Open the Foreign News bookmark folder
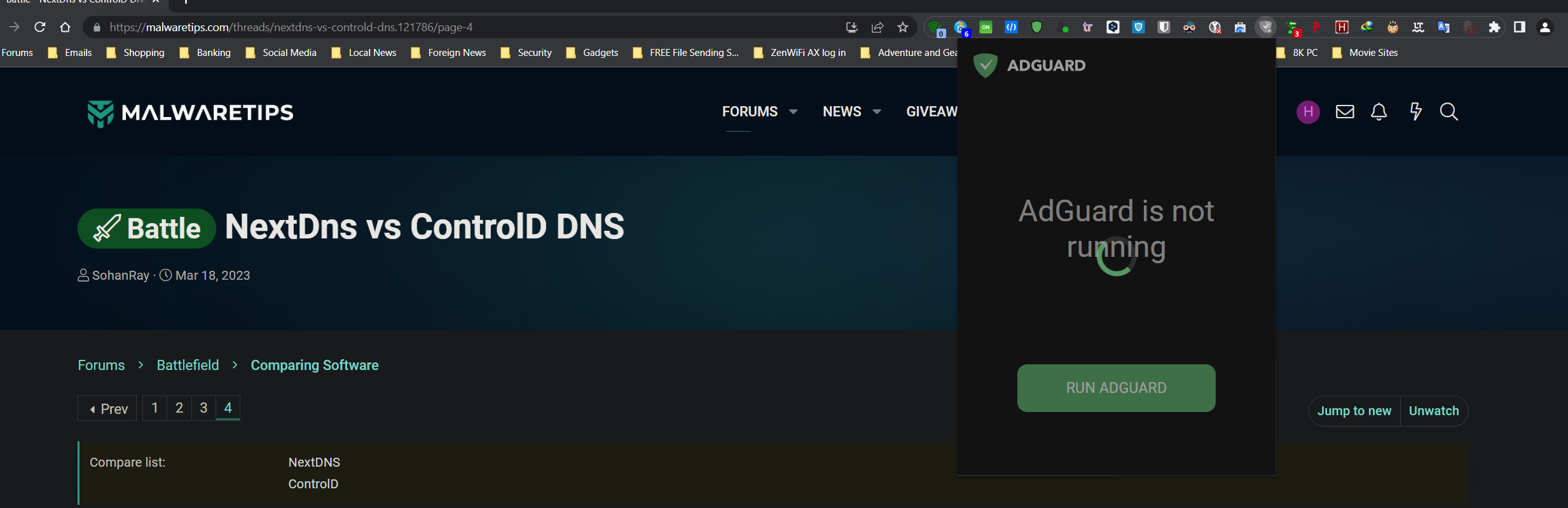This screenshot has height=508, width=1568. point(448,53)
